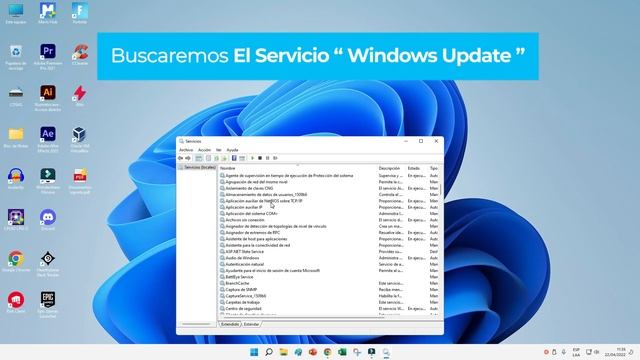
Task: Click the Search magnifier on taskbar
Action: pos(269,352)
